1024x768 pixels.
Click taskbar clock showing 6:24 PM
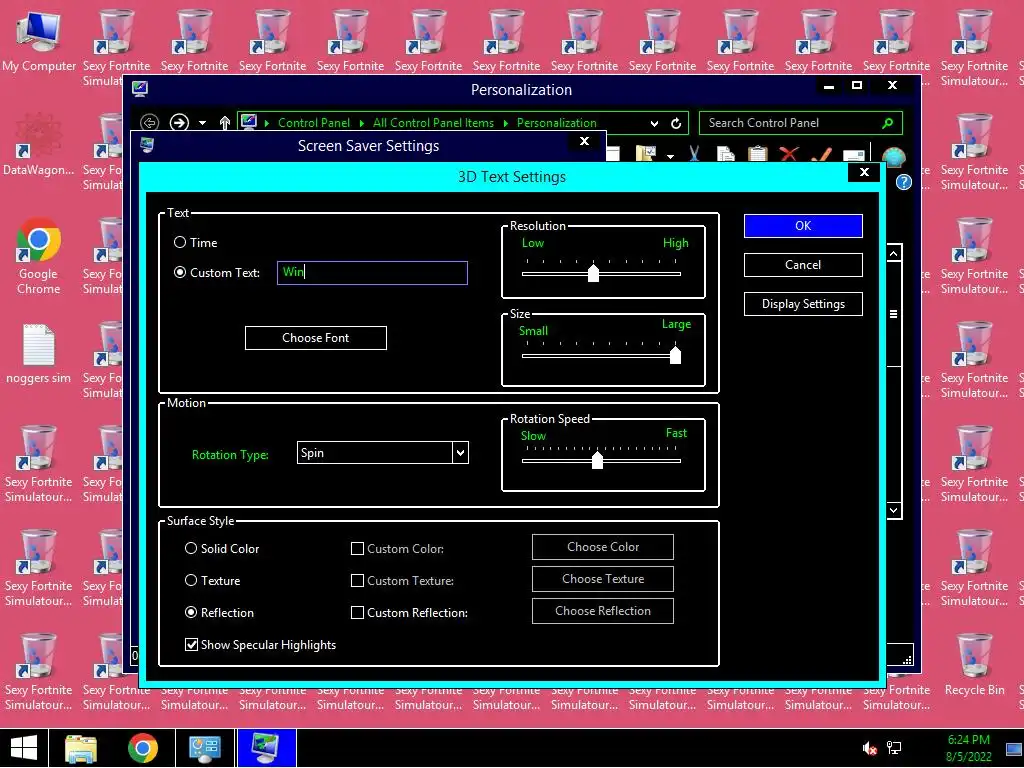coord(969,748)
